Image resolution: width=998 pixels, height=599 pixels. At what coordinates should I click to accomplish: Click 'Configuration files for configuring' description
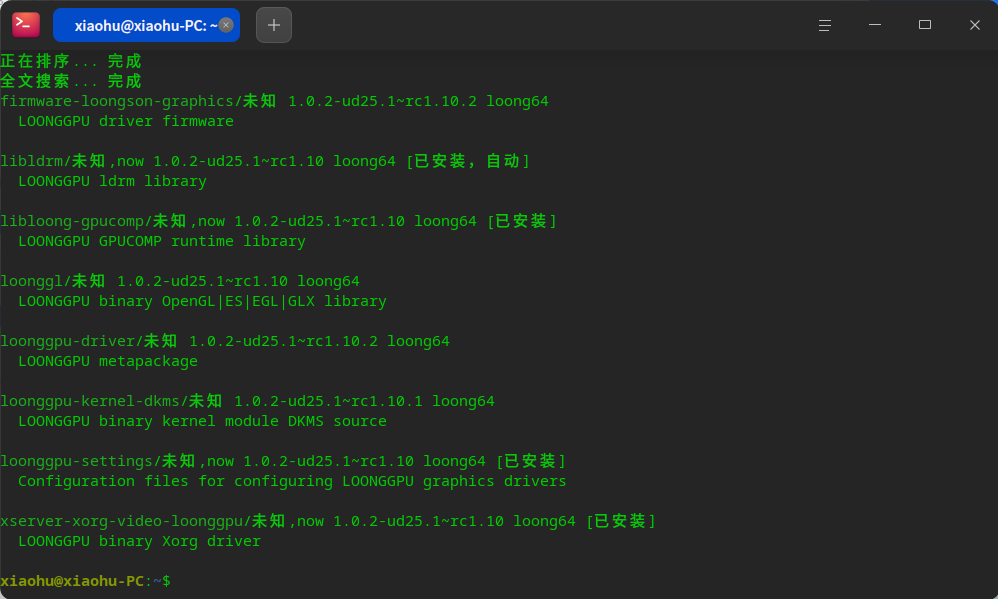[x=176, y=481]
